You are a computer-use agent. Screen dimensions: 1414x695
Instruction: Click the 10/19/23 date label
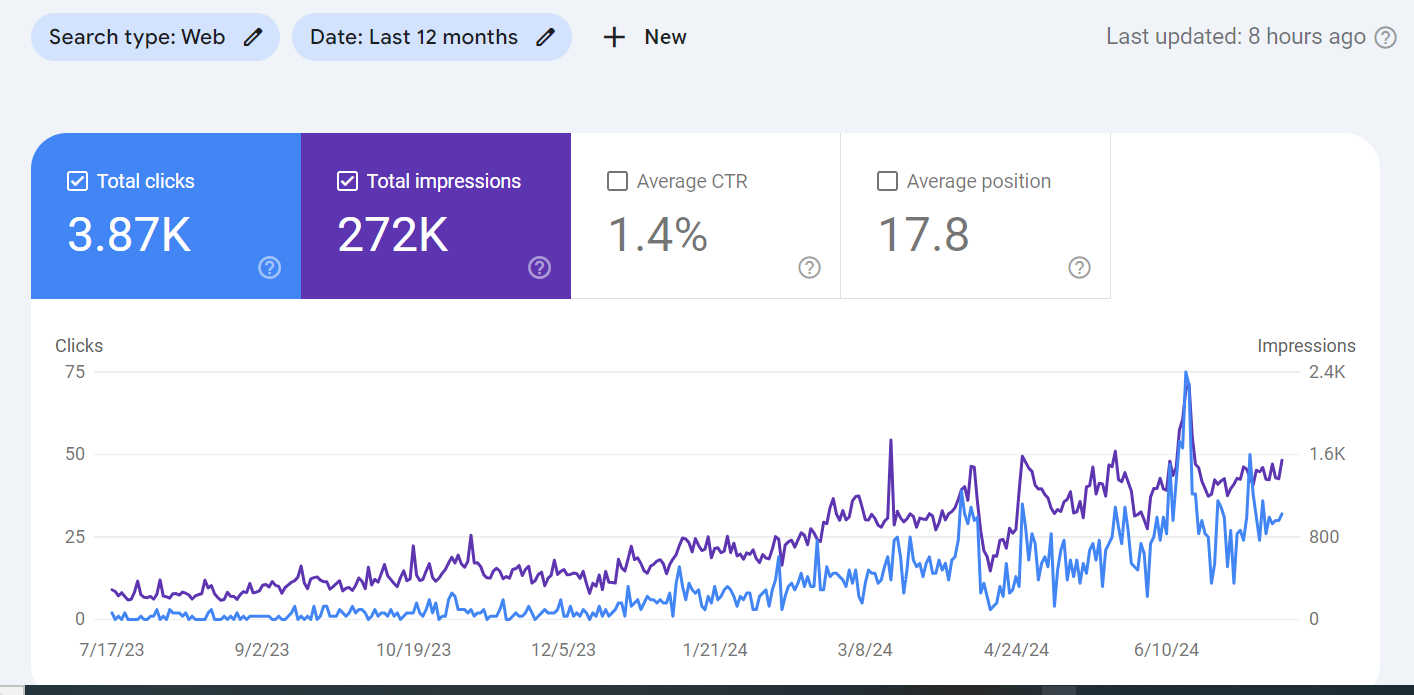[x=413, y=650]
